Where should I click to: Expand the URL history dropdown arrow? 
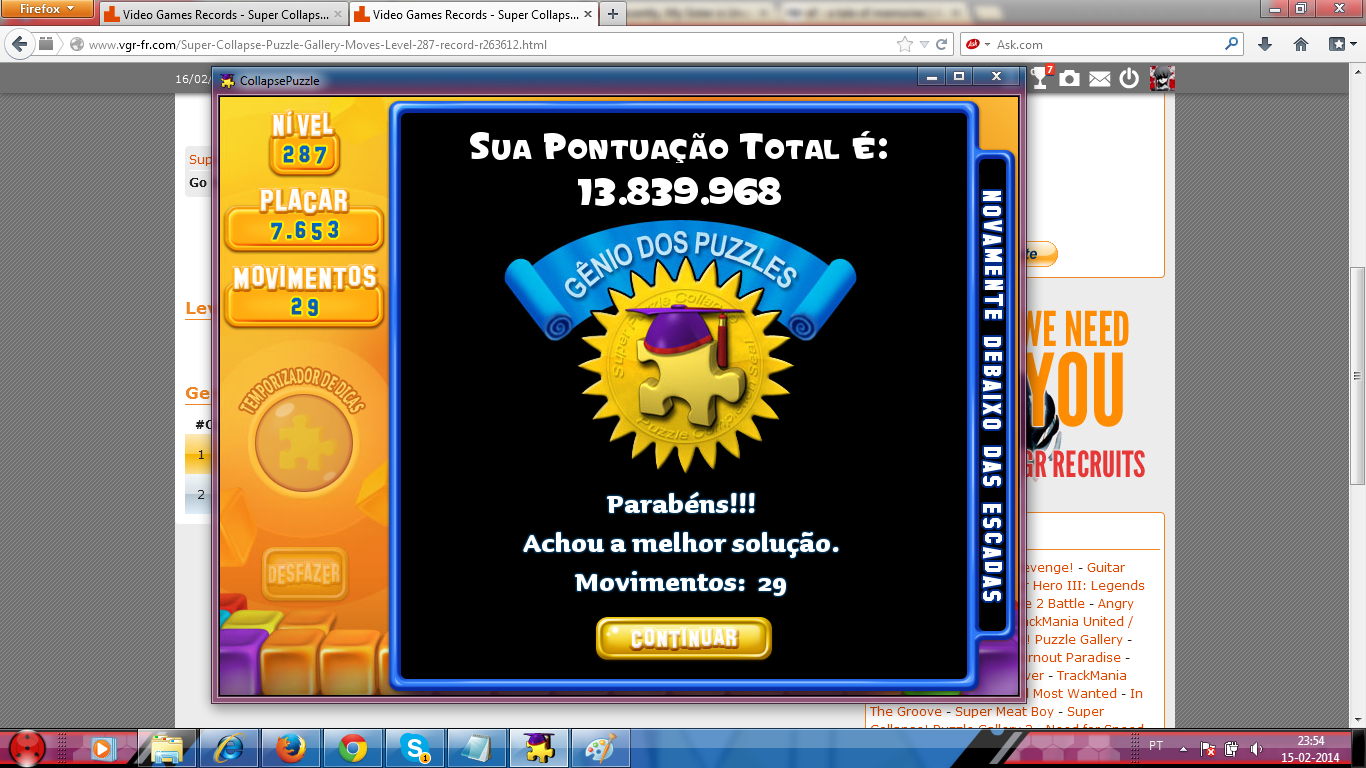[x=924, y=44]
